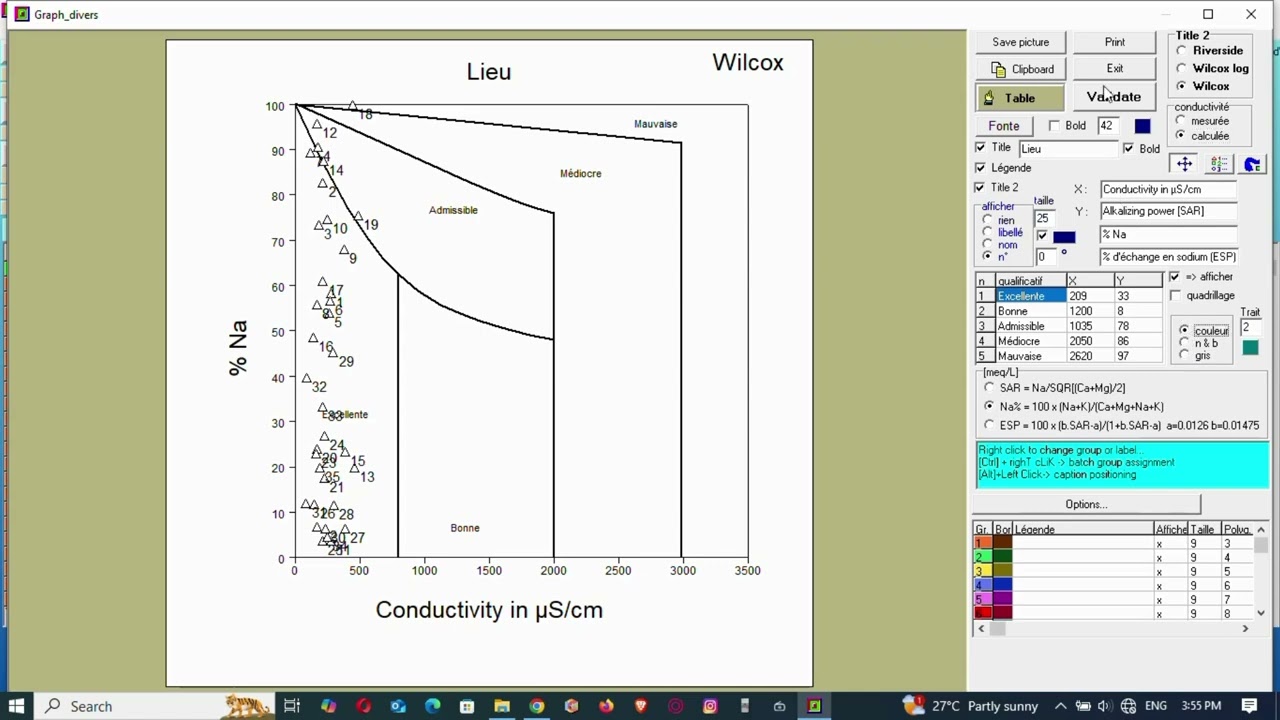Image resolution: width=1280 pixels, height=720 pixels.
Task: Select the Admissible row in the table
Action: click(x=1069, y=326)
